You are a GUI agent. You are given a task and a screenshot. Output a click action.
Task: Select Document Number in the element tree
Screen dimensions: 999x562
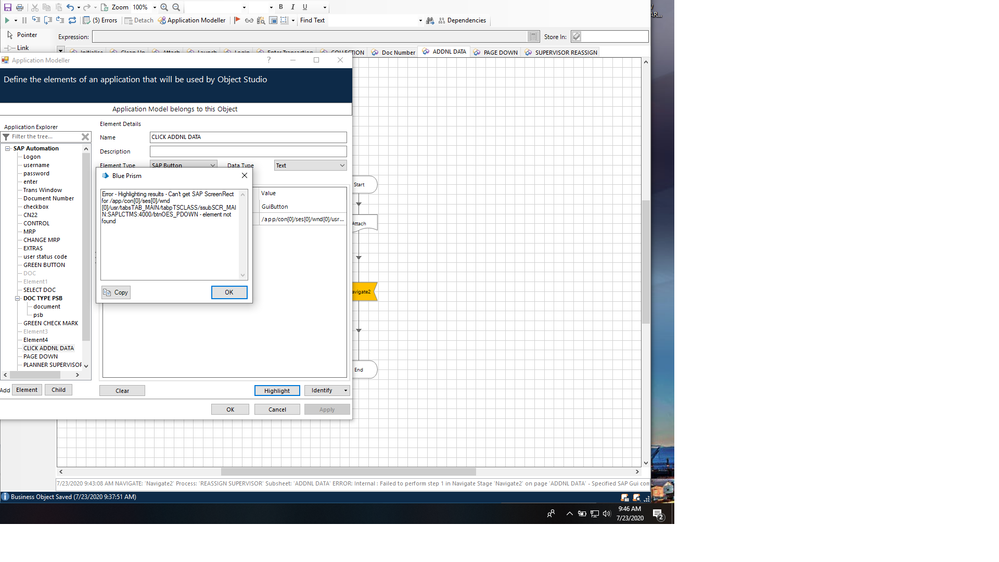tap(48, 199)
